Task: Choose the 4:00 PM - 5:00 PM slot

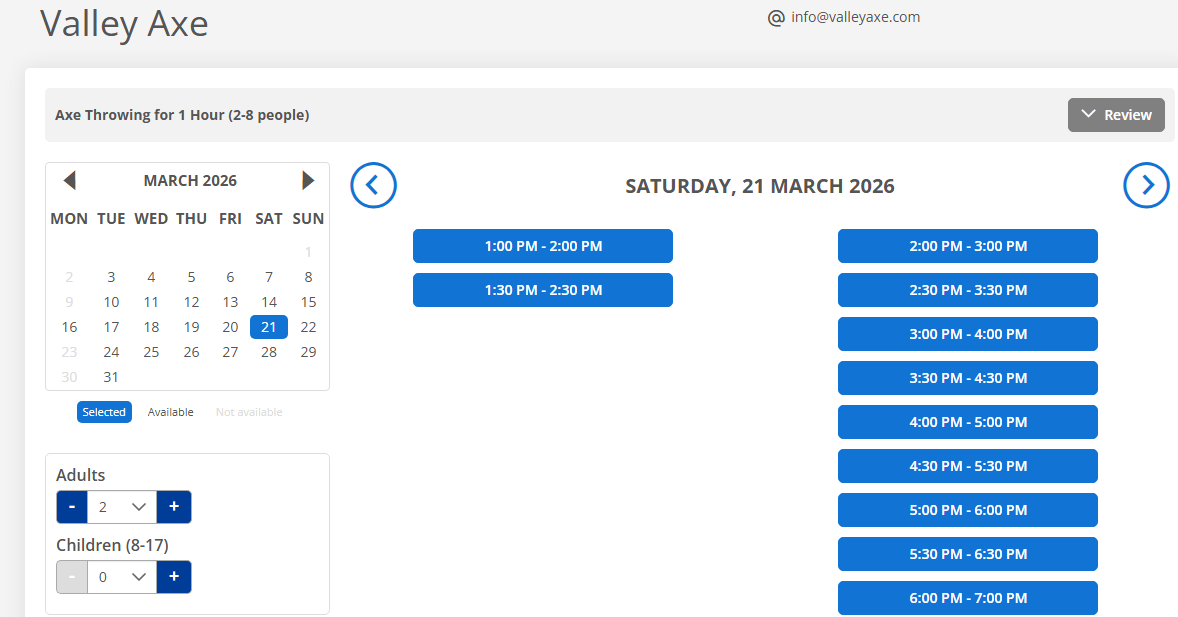Action: point(968,422)
